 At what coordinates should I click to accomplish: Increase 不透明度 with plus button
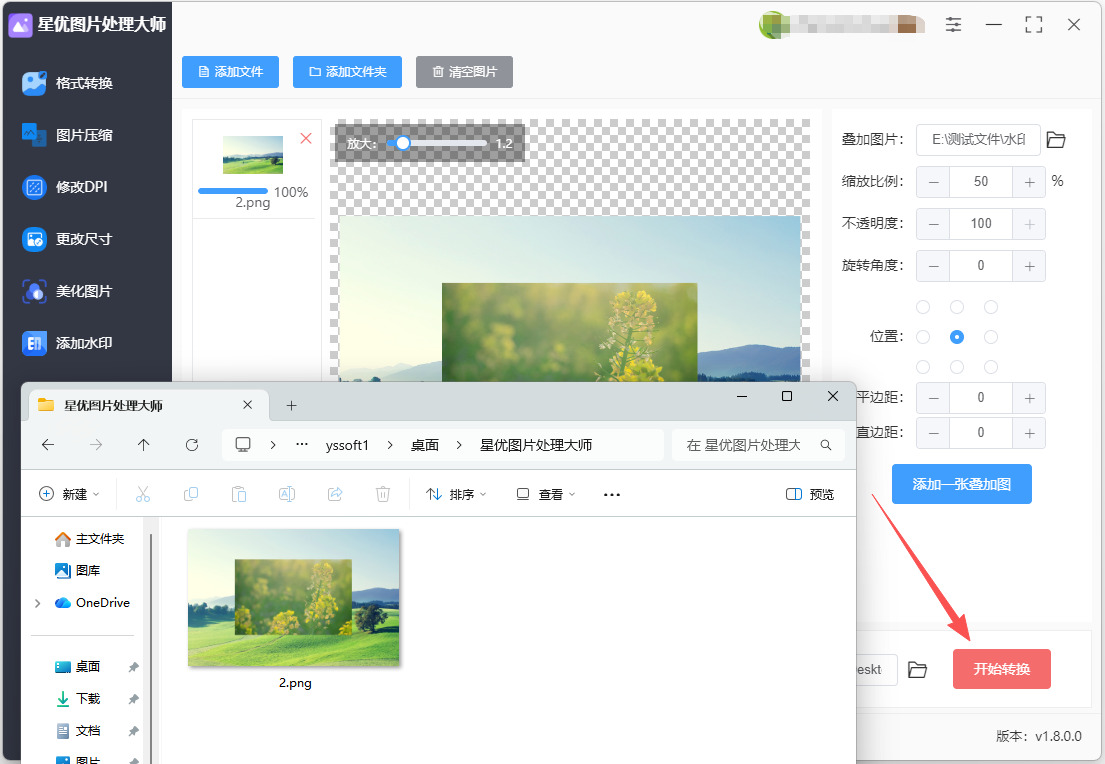[1029, 224]
